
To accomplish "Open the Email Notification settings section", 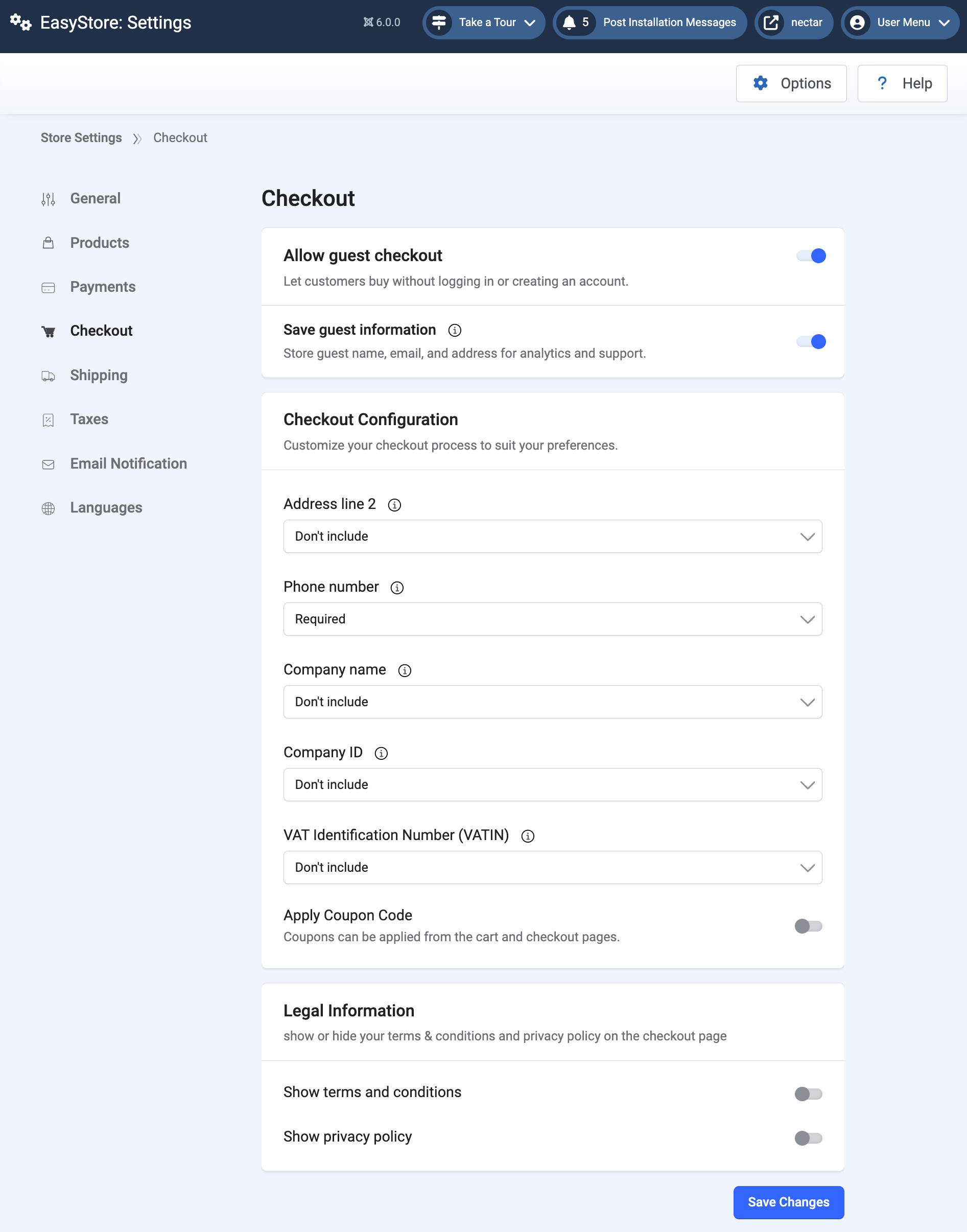I will click(128, 463).
